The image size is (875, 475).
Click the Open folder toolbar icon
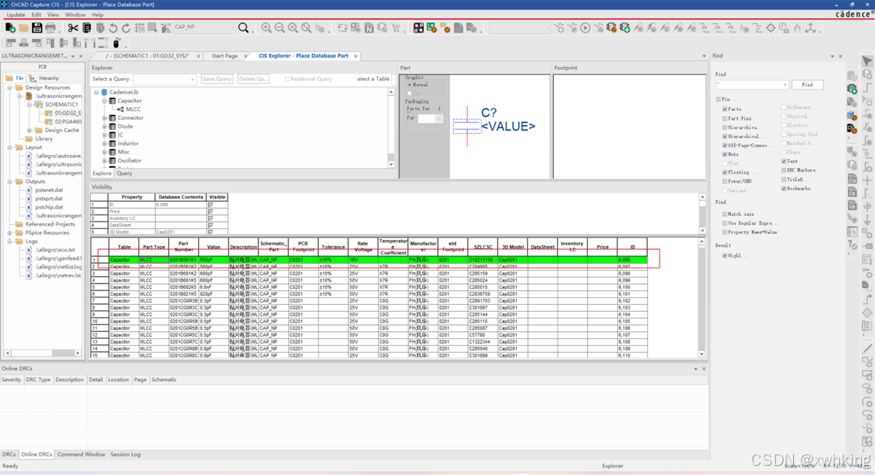(23, 27)
